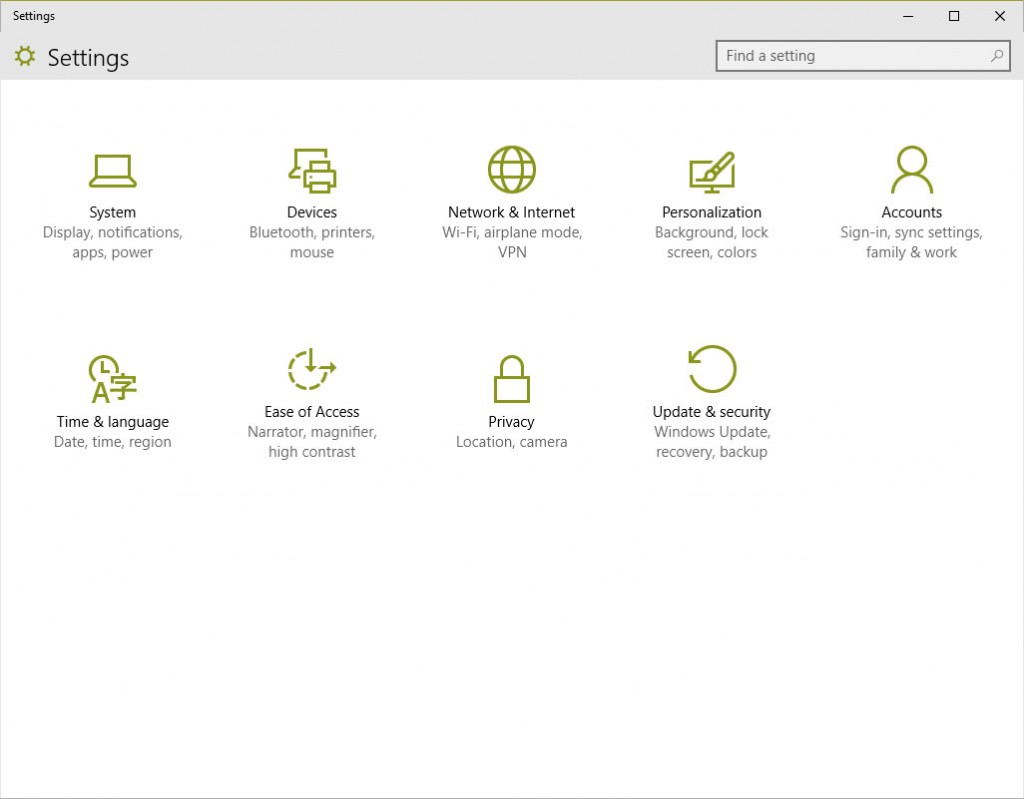Click the Network & Internet label
The image size is (1024, 799).
(x=511, y=212)
